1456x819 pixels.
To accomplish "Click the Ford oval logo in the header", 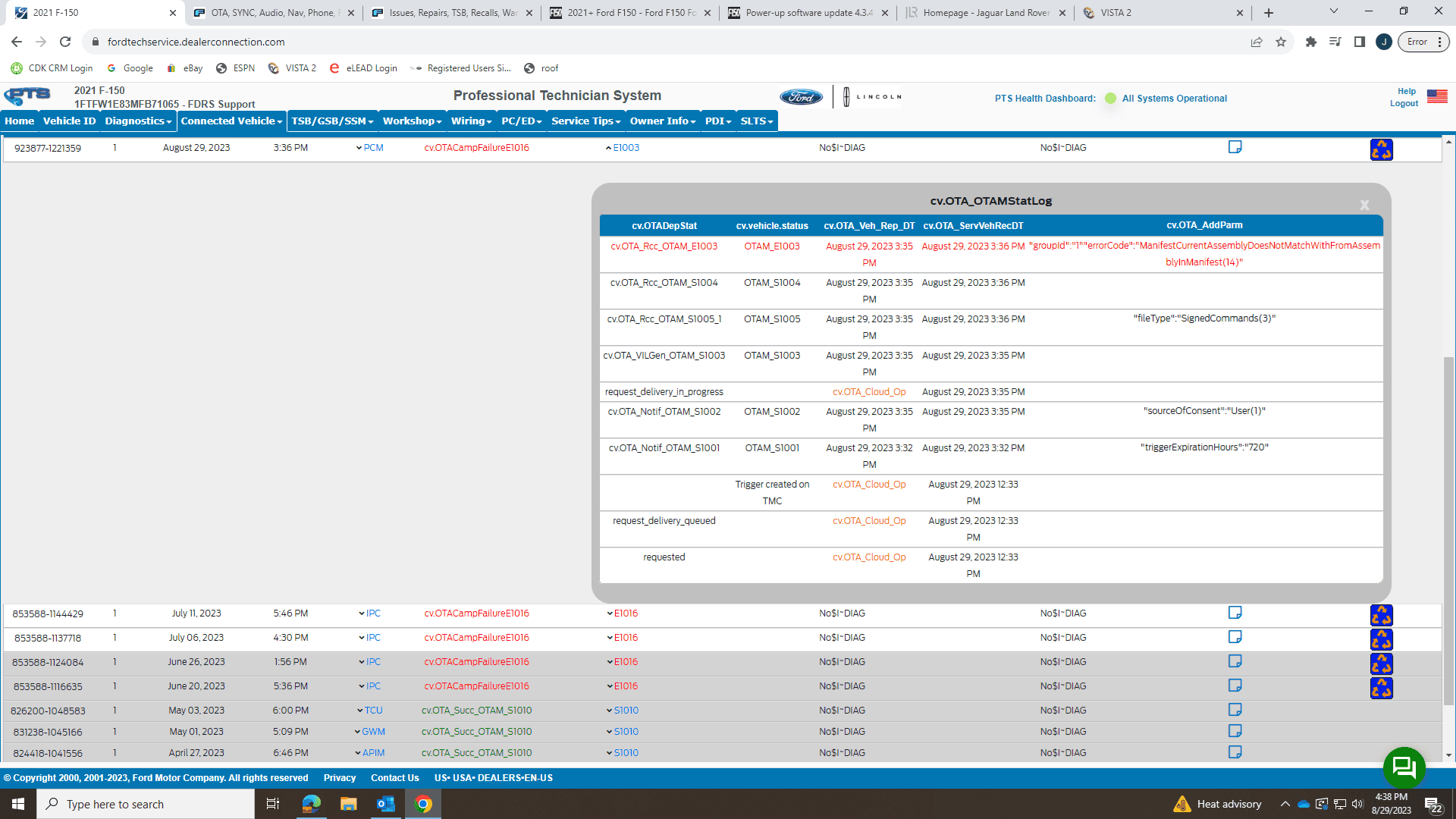I will pos(802,96).
